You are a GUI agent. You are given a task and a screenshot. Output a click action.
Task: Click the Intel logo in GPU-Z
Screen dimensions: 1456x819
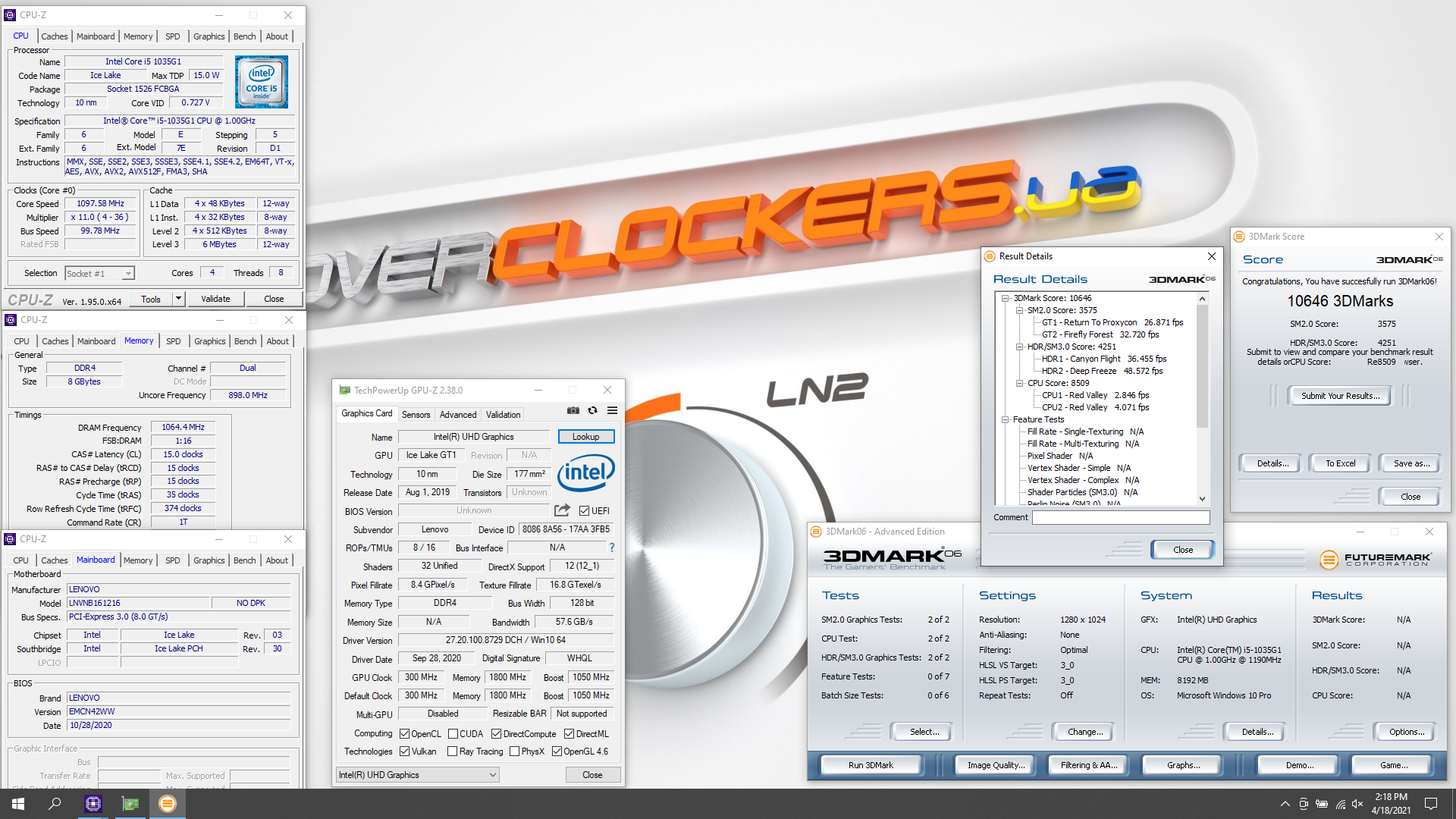pyautogui.click(x=586, y=472)
